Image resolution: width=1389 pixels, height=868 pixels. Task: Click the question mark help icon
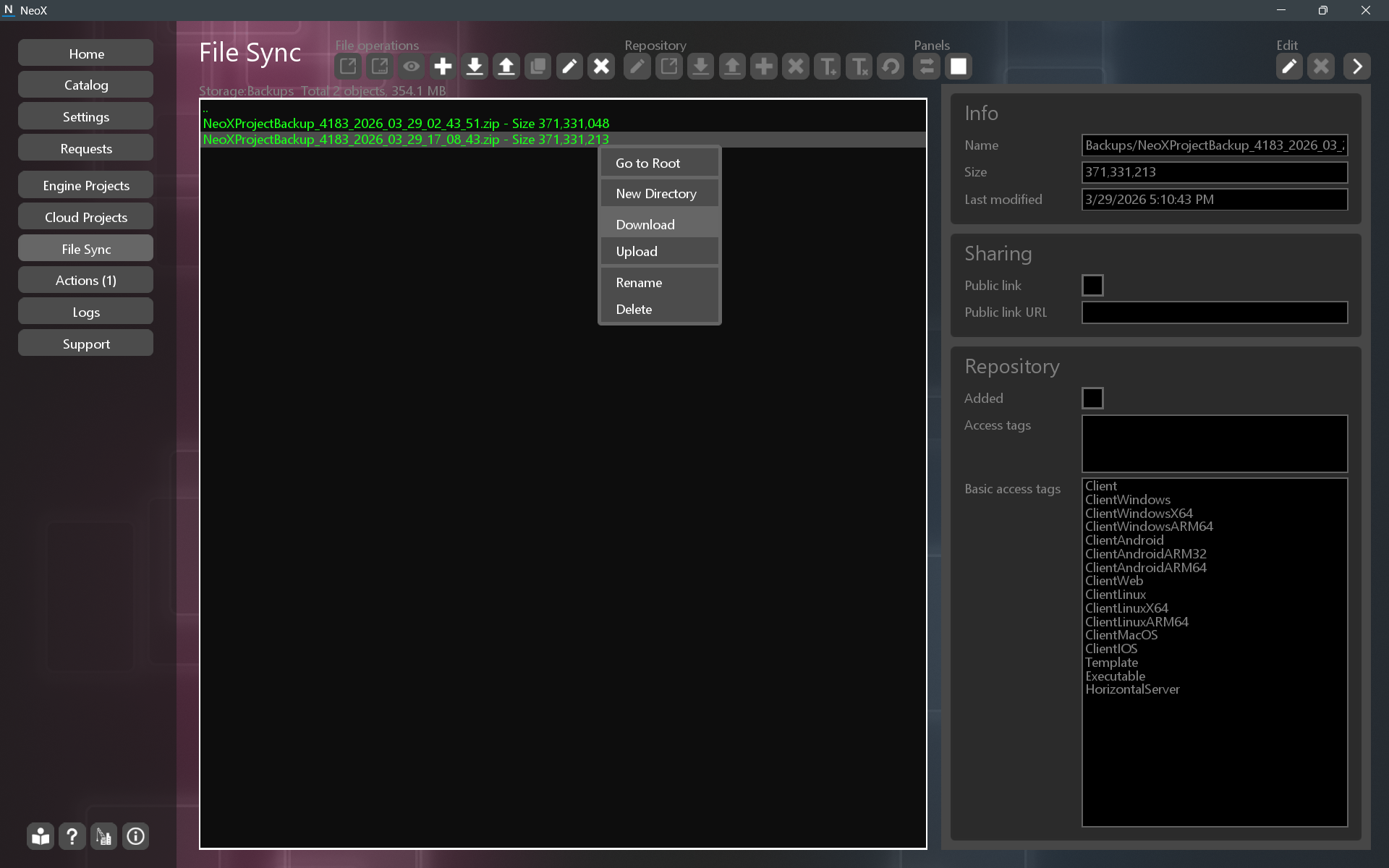[72, 837]
